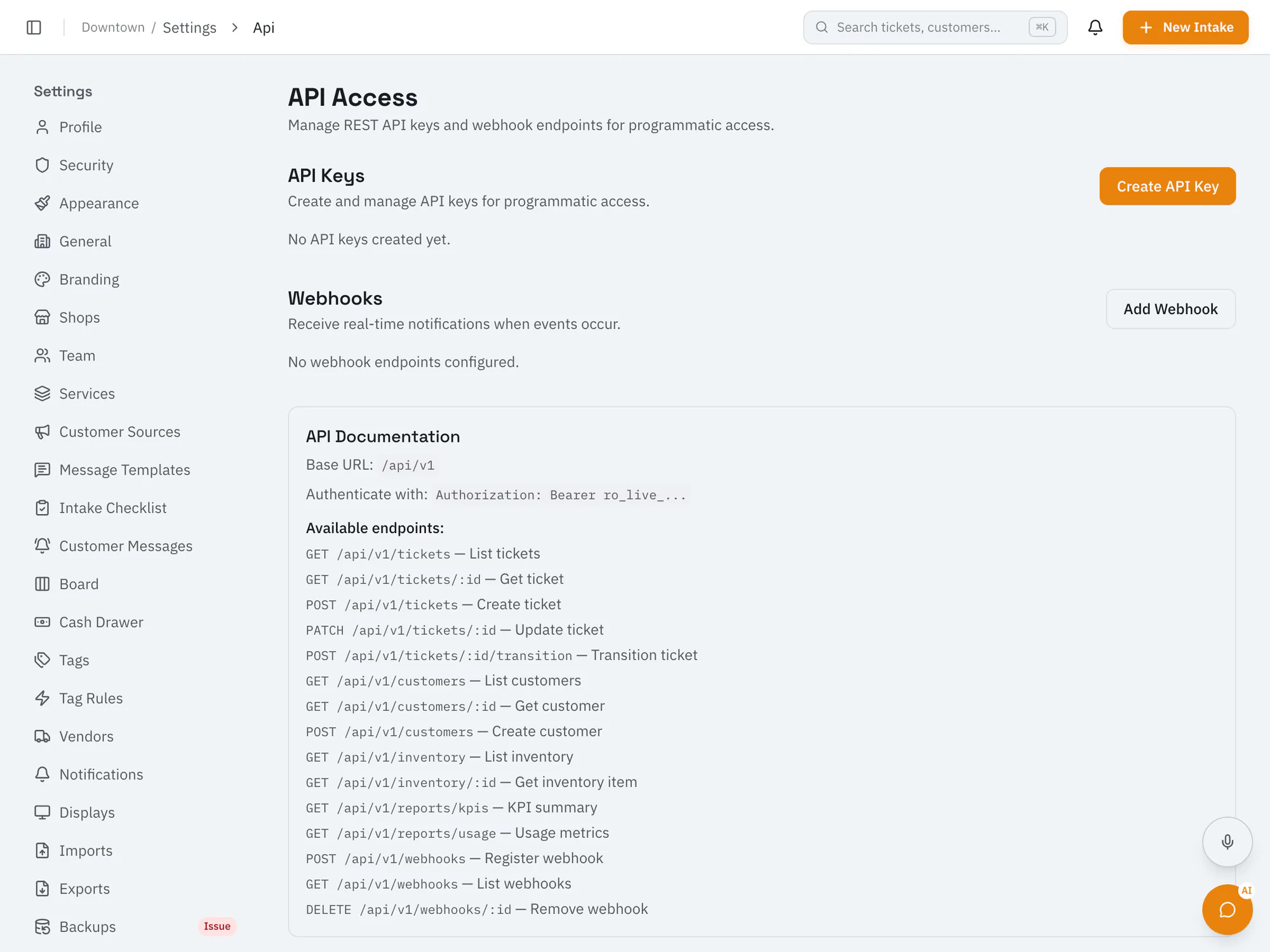Click the breadcrumb chevron before Api

click(x=235, y=27)
